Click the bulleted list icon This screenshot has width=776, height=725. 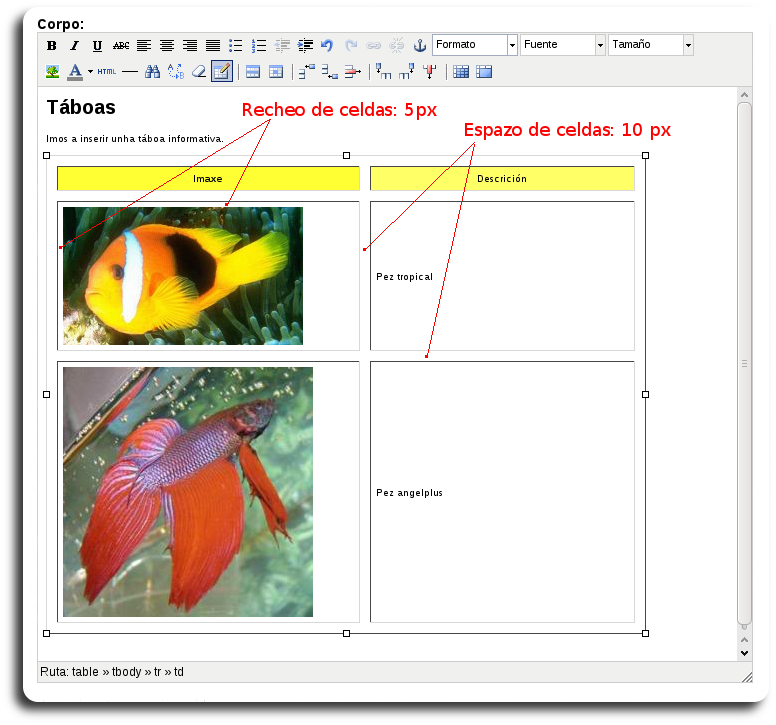[x=236, y=46]
